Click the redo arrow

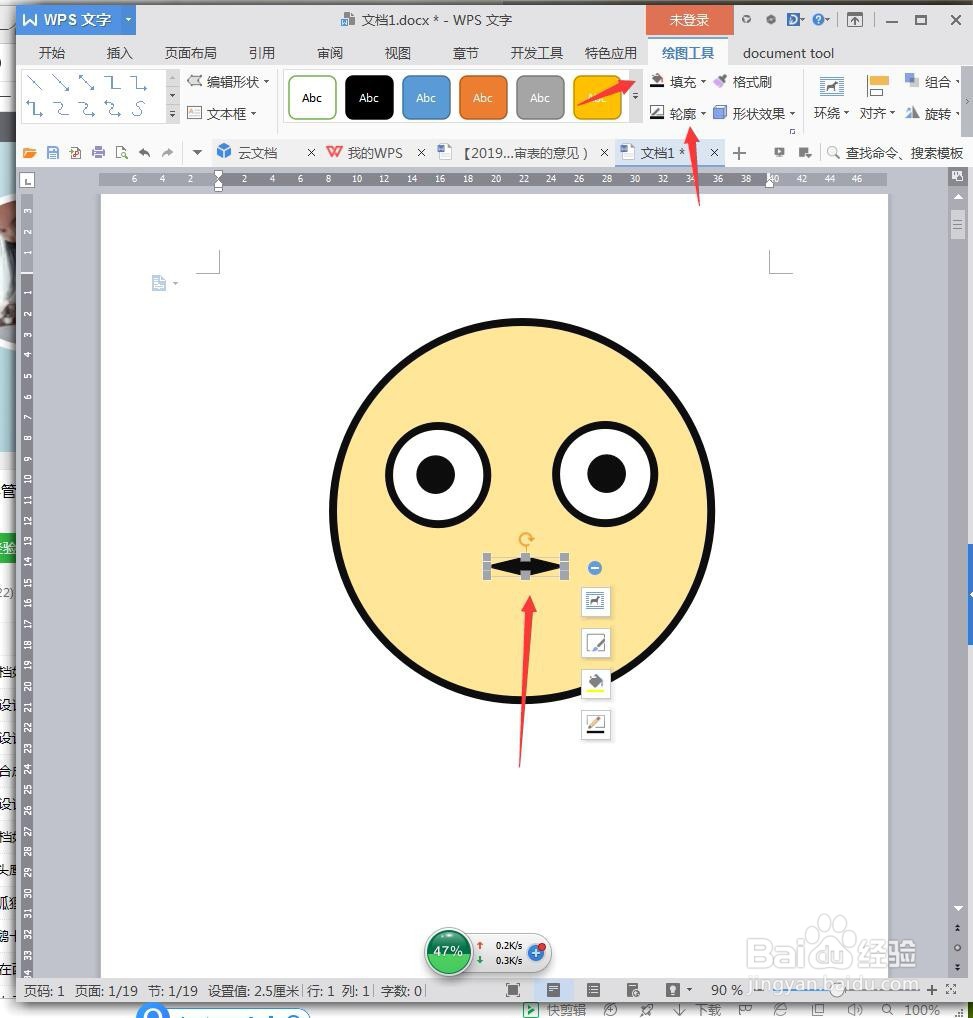[167, 153]
